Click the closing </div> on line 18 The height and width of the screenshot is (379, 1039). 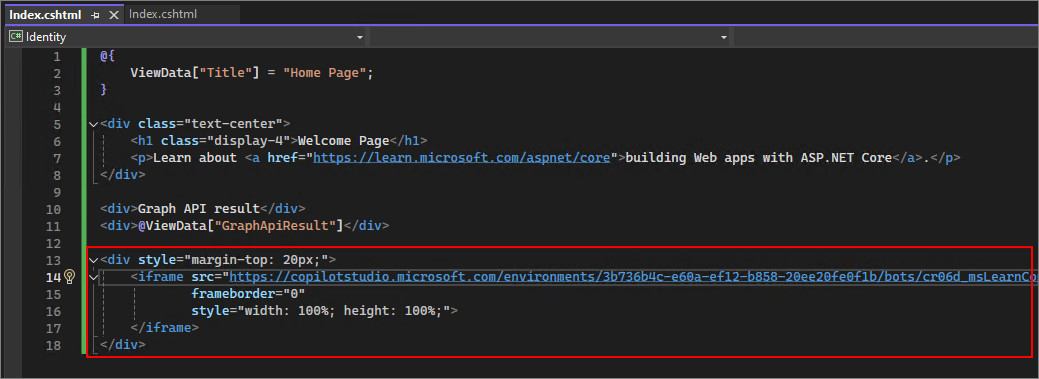[x=123, y=345]
